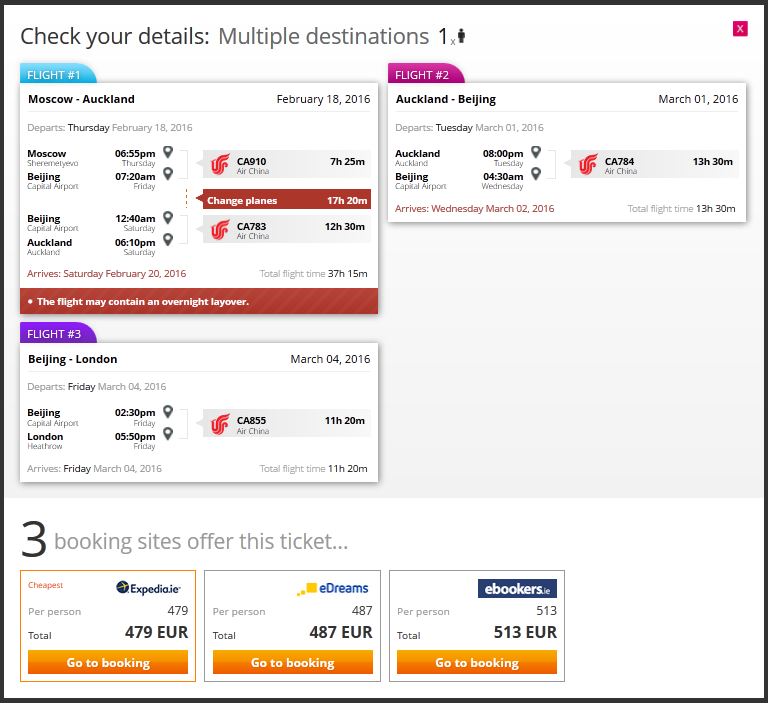Select the FLIGHT #2 tab label
Image resolution: width=768 pixels, height=703 pixels.
(424, 74)
